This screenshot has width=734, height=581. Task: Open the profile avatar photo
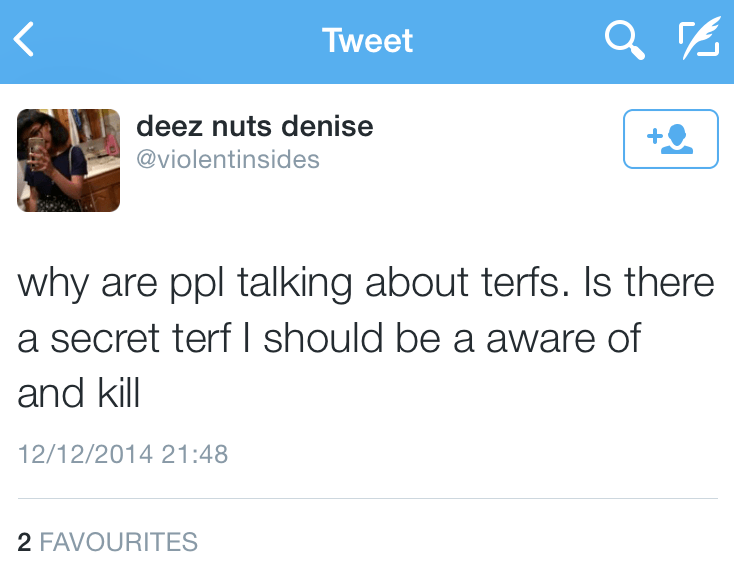(x=69, y=160)
